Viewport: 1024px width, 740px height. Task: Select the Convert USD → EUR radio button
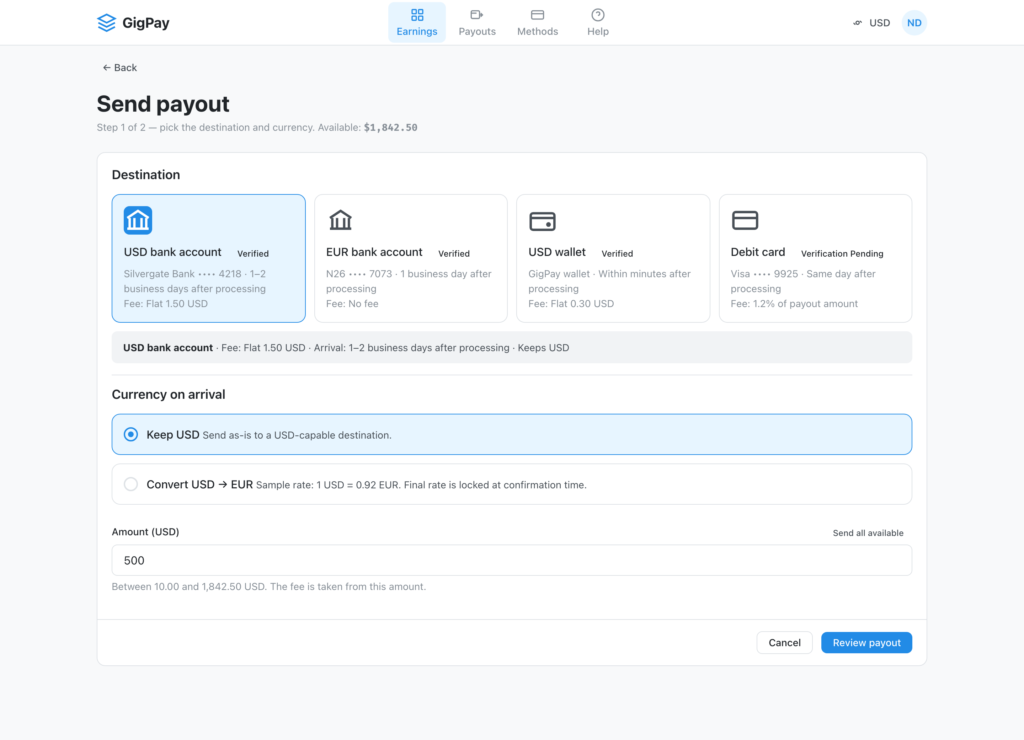click(x=131, y=484)
